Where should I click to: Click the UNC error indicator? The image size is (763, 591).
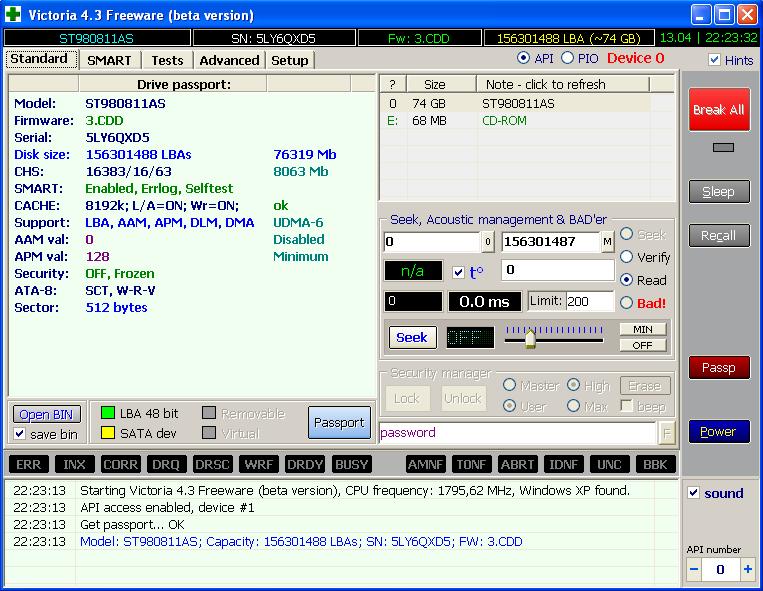click(609, 465)
